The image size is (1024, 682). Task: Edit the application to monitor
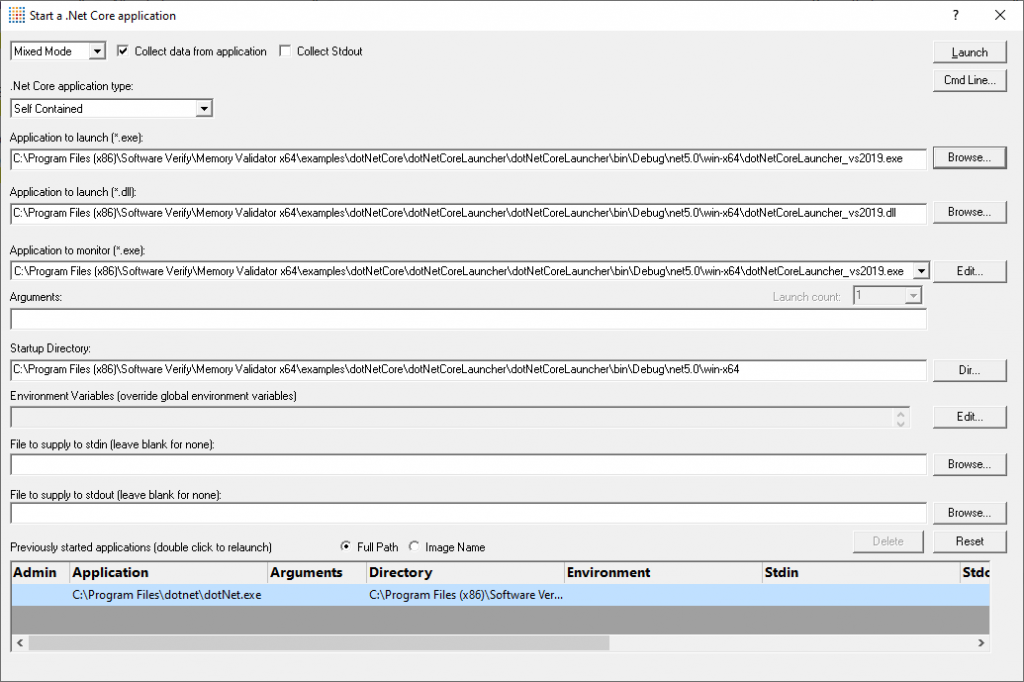pyautogui.click(x=969, y=271)
